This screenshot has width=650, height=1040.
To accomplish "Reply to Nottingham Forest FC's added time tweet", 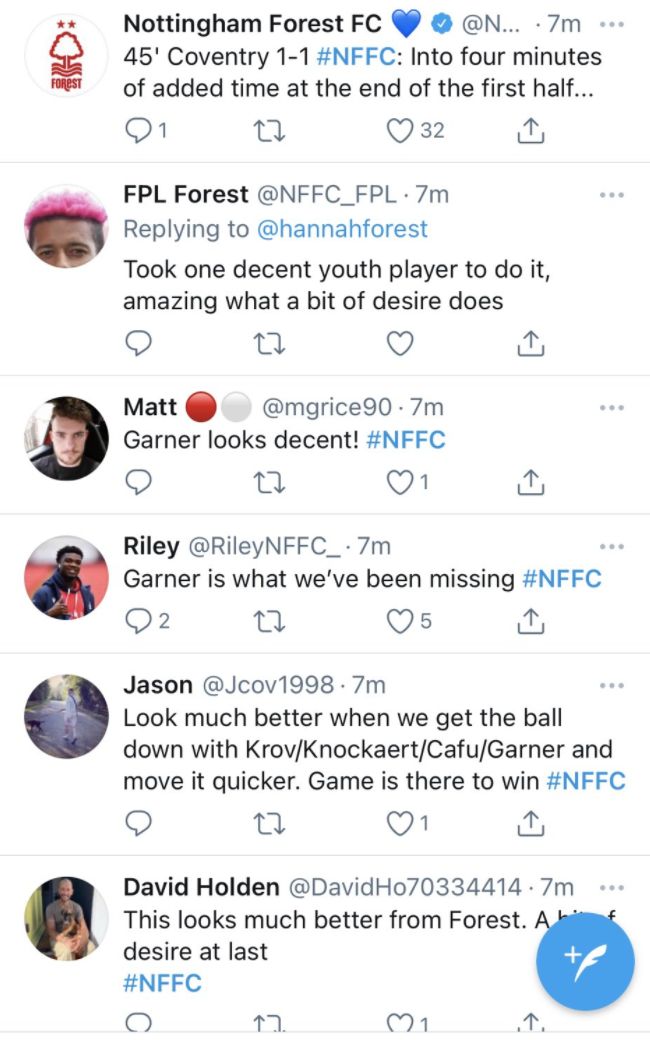I will [x=140, y=131].
